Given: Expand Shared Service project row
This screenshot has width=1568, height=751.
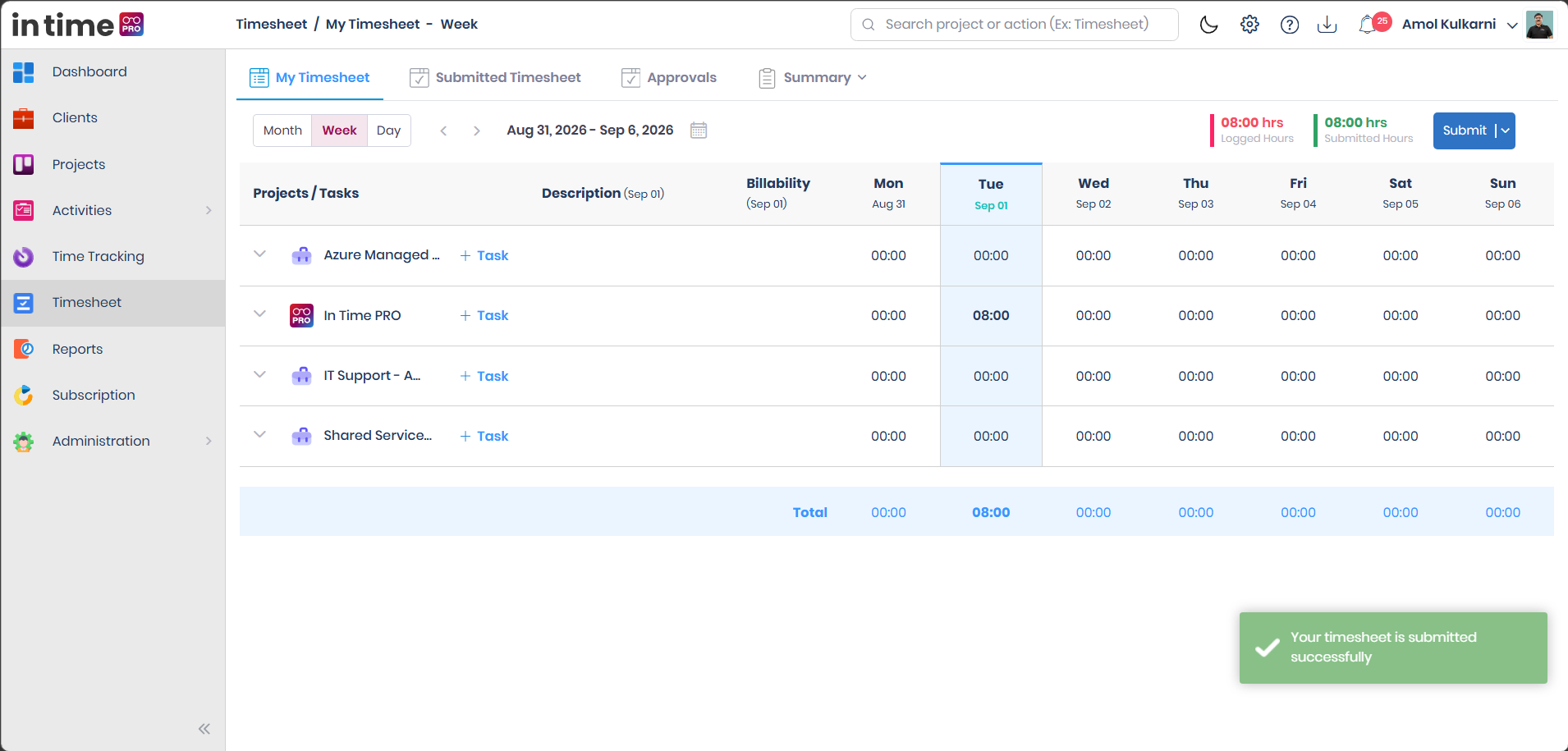Looking at the screenshot, I should coord(259,435).
